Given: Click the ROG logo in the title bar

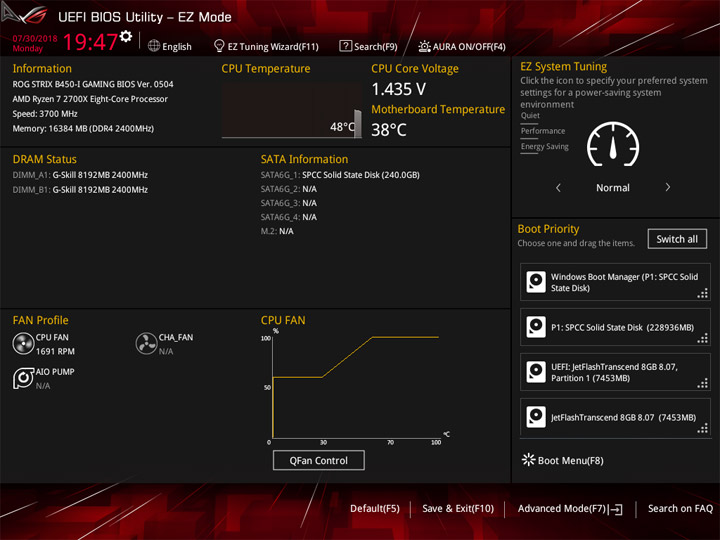Looking at the screenshot, I should tap(25, 14).
